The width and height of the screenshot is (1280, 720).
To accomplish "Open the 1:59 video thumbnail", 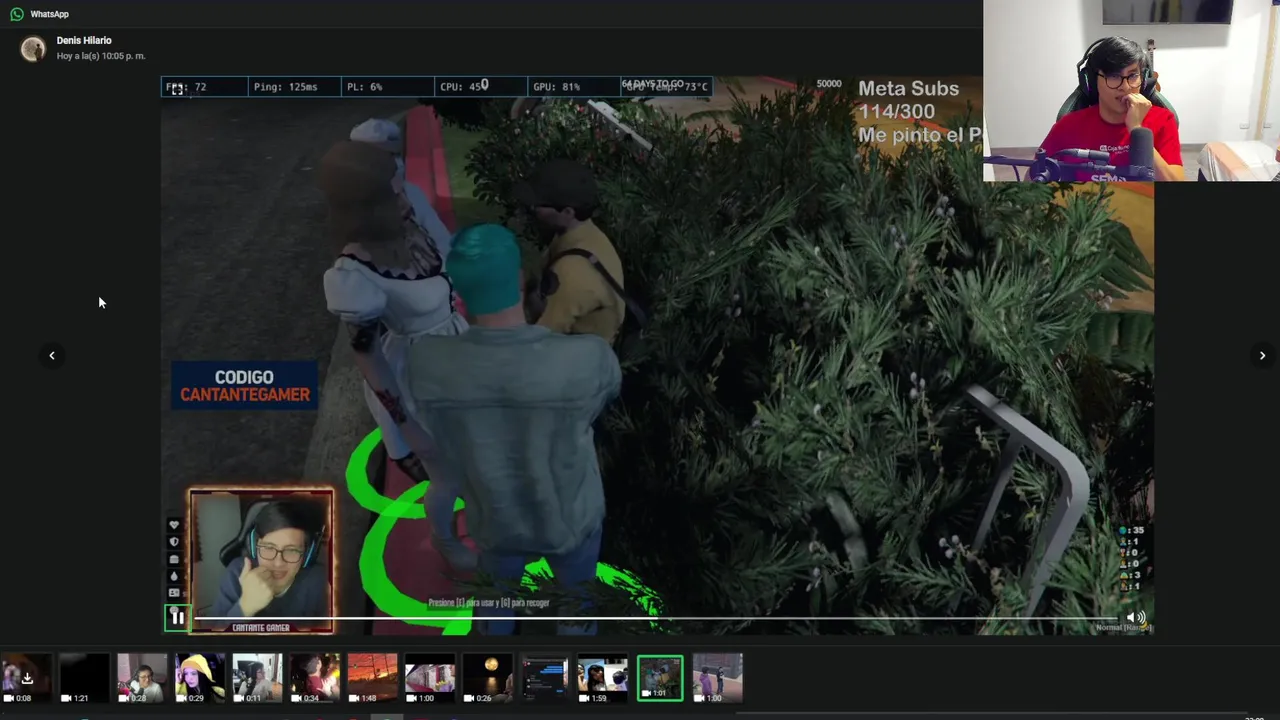I will tap(602, 678).
